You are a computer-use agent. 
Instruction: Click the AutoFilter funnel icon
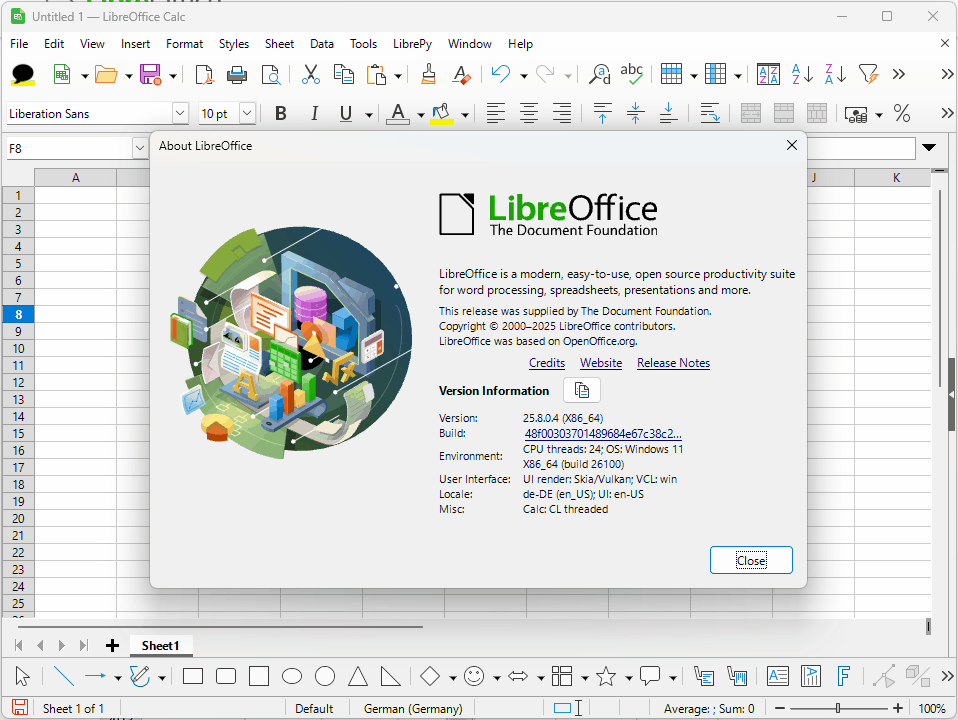pyautogui.click(x=868, y=75)
